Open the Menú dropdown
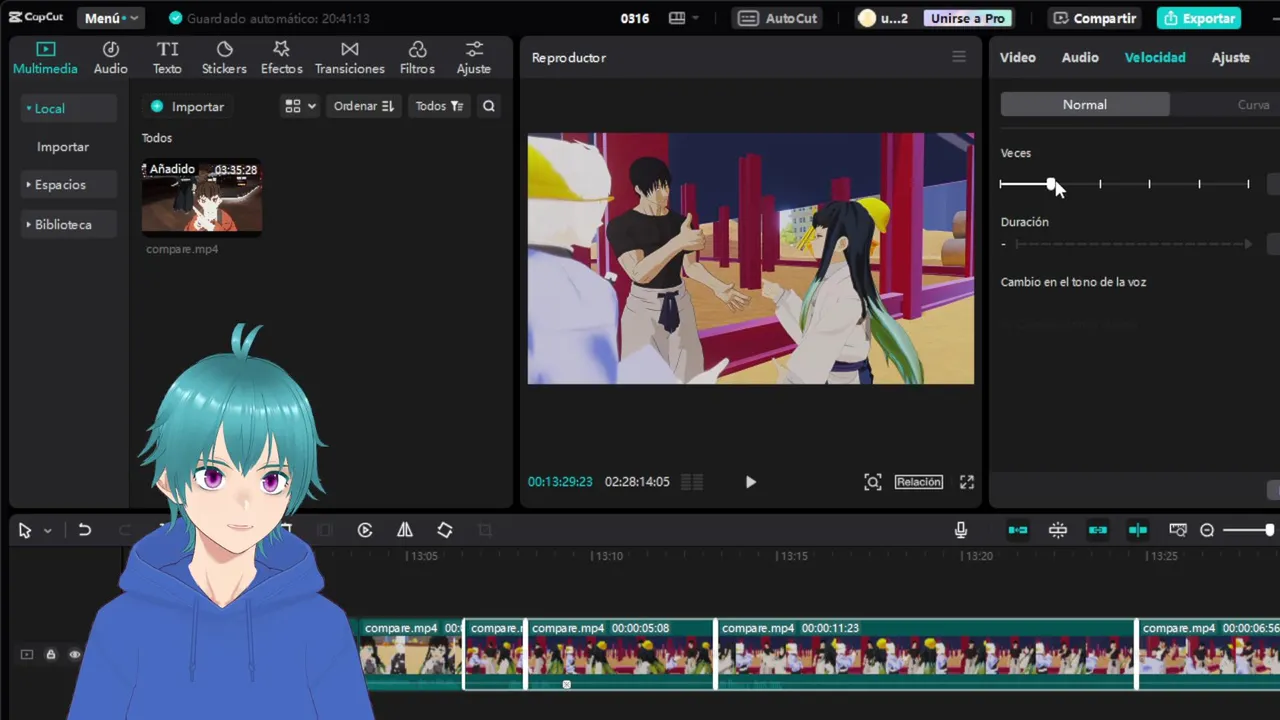This screenshot has width=1280, height=720. click(x=111, y=18)
